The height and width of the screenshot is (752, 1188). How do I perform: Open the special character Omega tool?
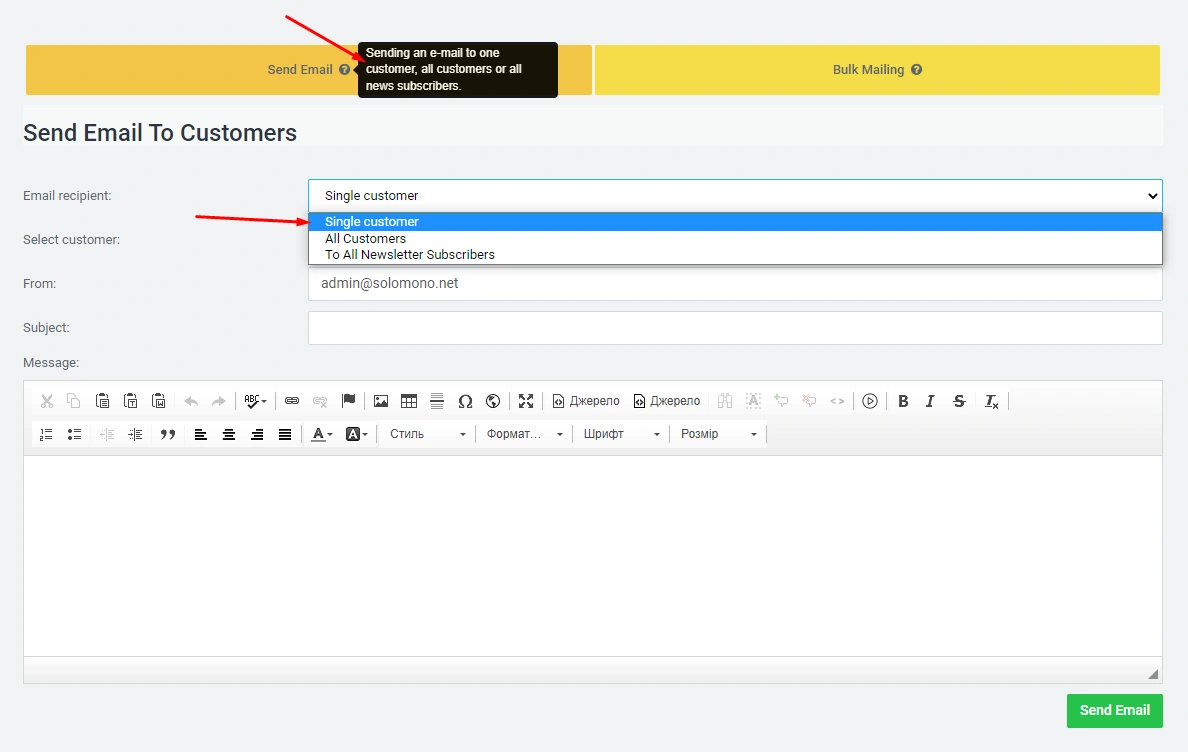(x=465, y=401)
